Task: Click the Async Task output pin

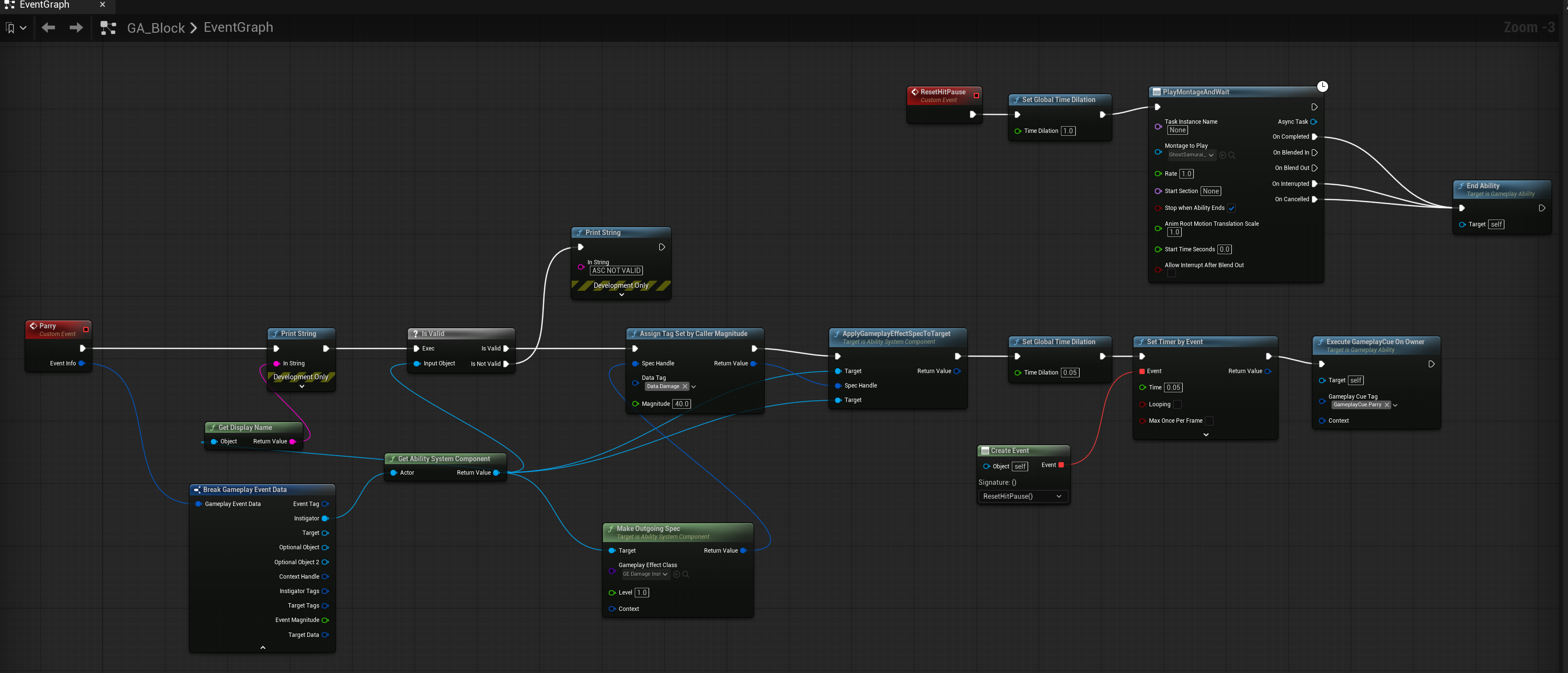Action: tap(1314, 122)
